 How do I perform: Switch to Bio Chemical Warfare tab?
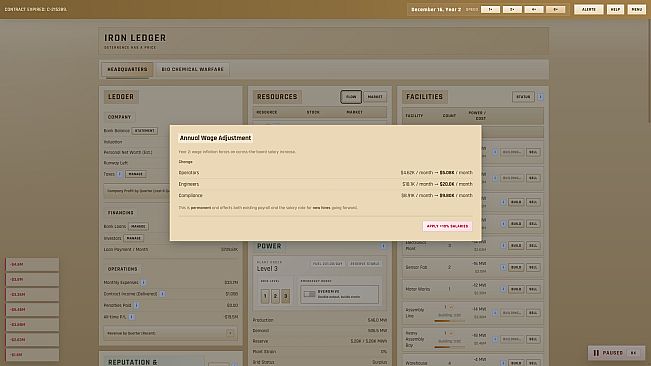tap(192, 69)
